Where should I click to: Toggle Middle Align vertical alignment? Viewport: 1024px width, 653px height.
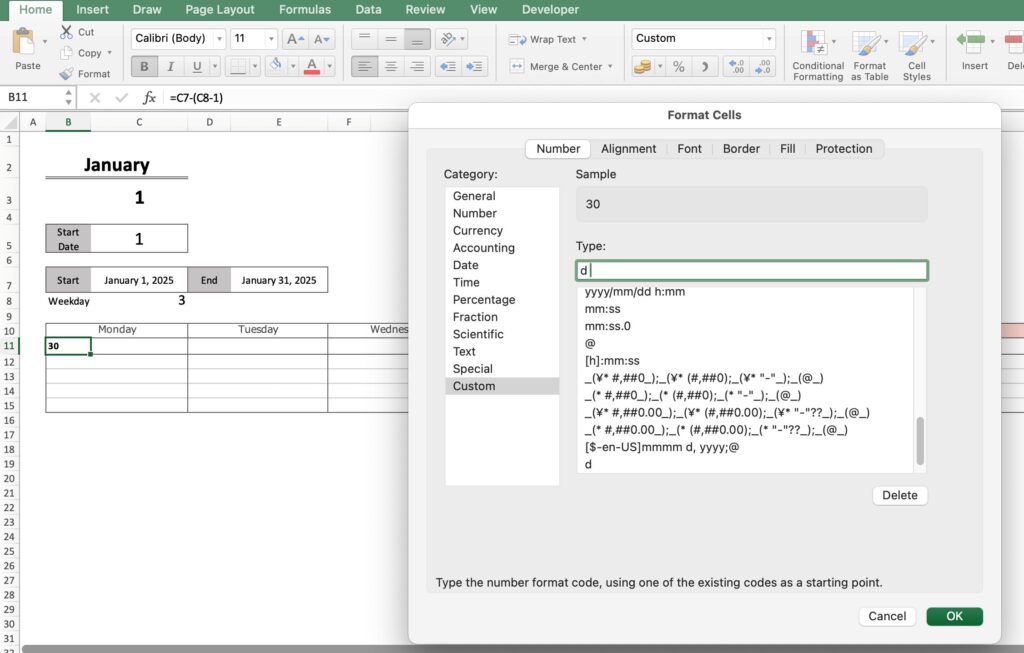(391, 39)
